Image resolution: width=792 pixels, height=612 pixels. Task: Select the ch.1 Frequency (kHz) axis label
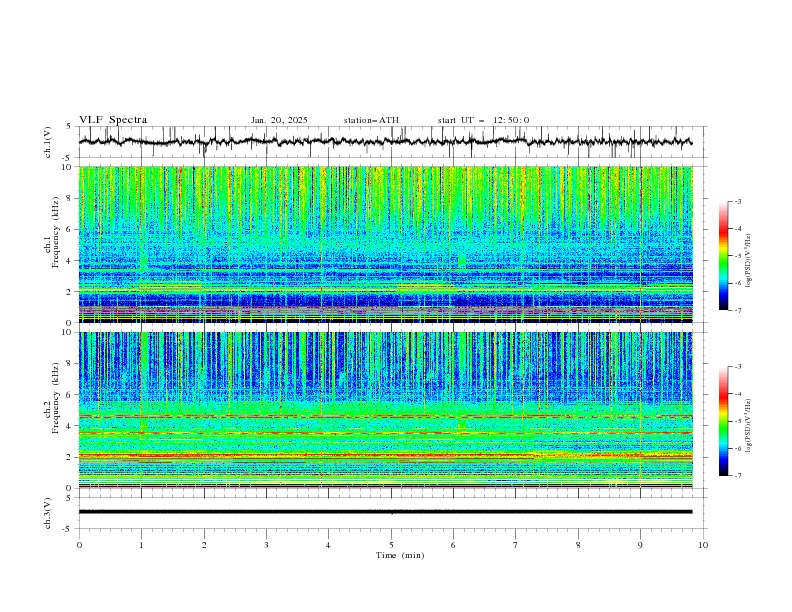[x=52, y=233]
